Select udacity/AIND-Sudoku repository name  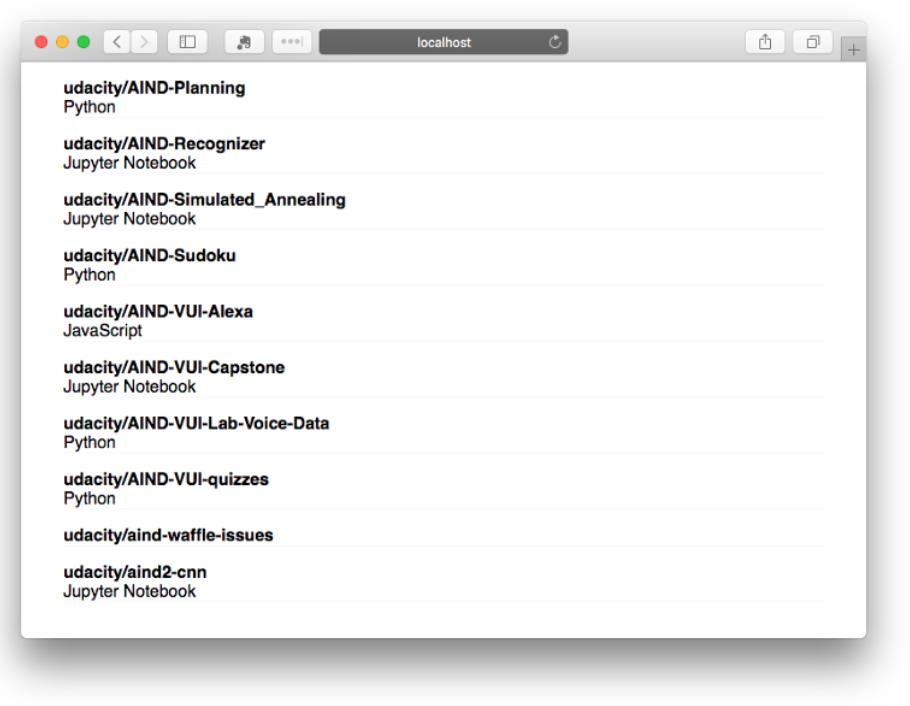click(x=150, y=255)
